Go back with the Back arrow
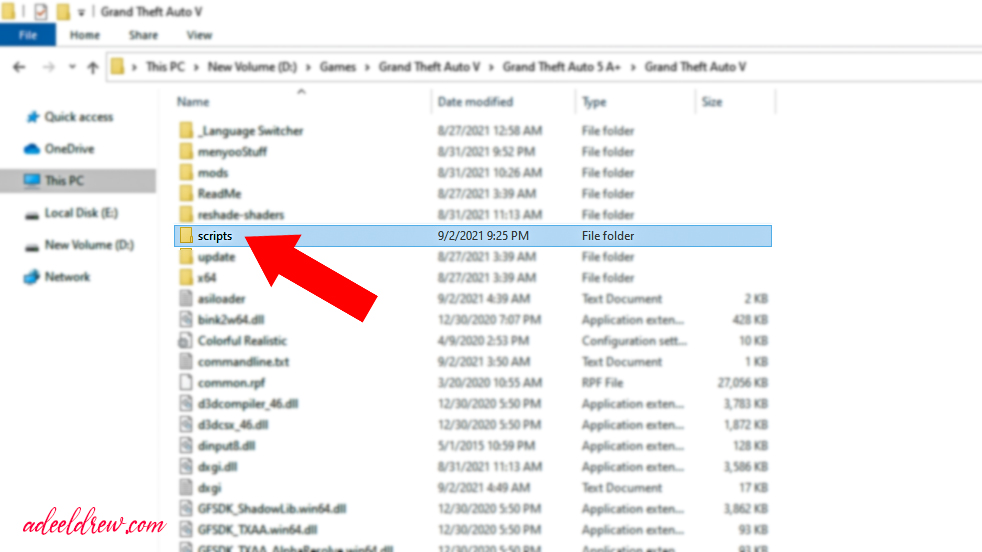The height and width of the screenshot is (552, 982). click(x=19, y=67)
